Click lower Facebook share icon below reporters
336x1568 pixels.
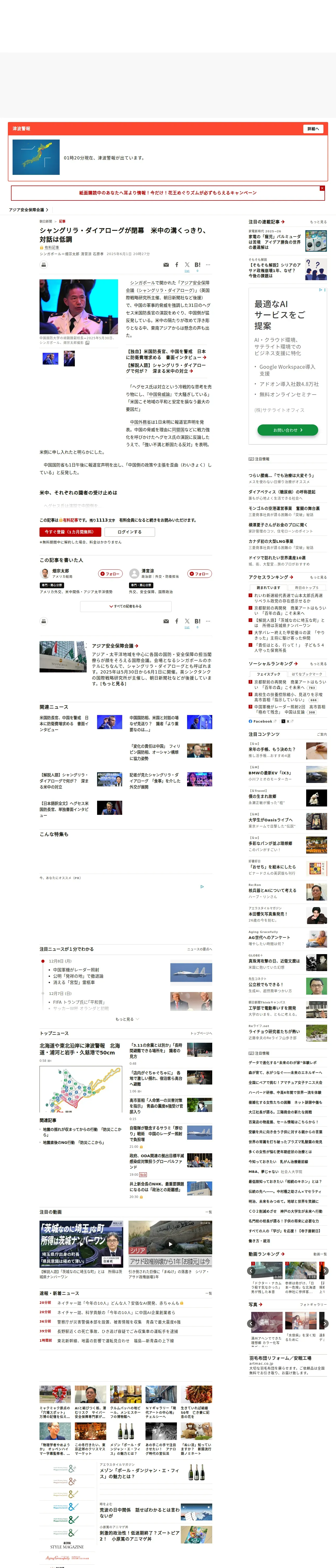177,621
